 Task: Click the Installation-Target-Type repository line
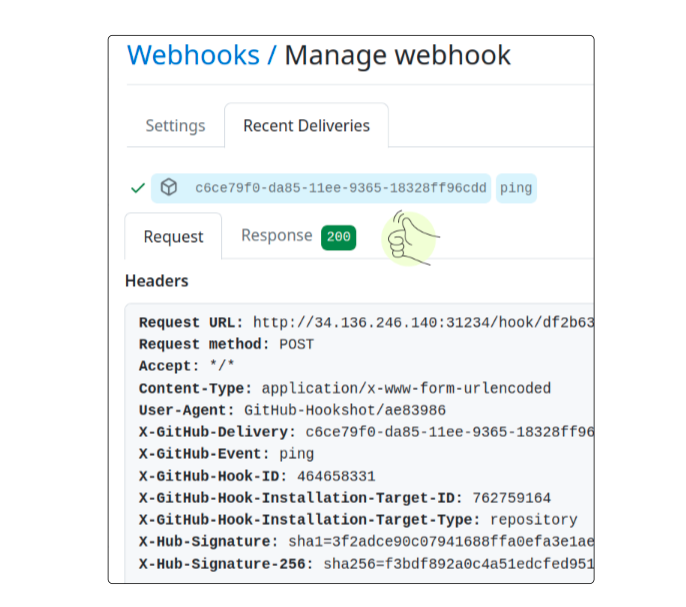coord(358,520)
